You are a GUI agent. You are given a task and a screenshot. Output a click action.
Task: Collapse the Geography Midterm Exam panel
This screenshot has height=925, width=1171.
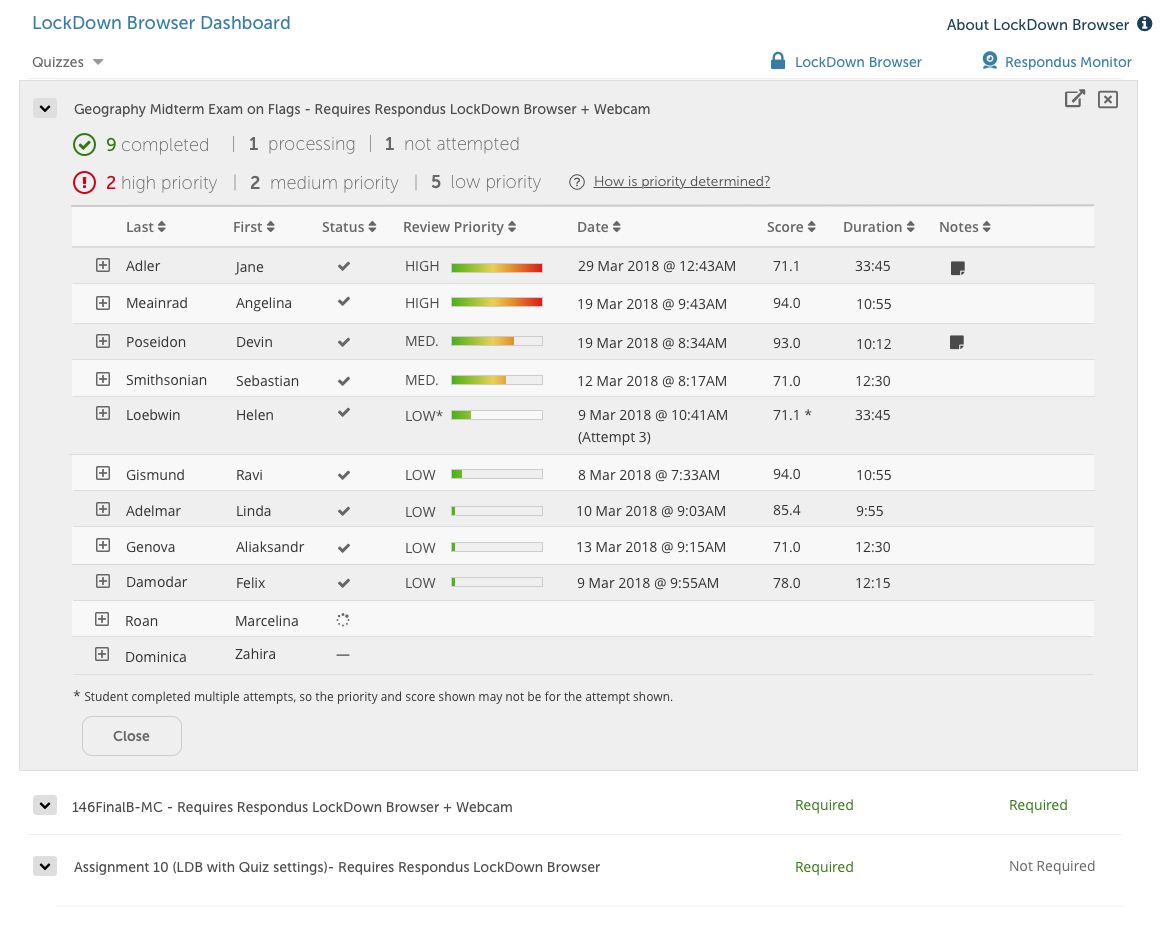[x=44, y=107]
